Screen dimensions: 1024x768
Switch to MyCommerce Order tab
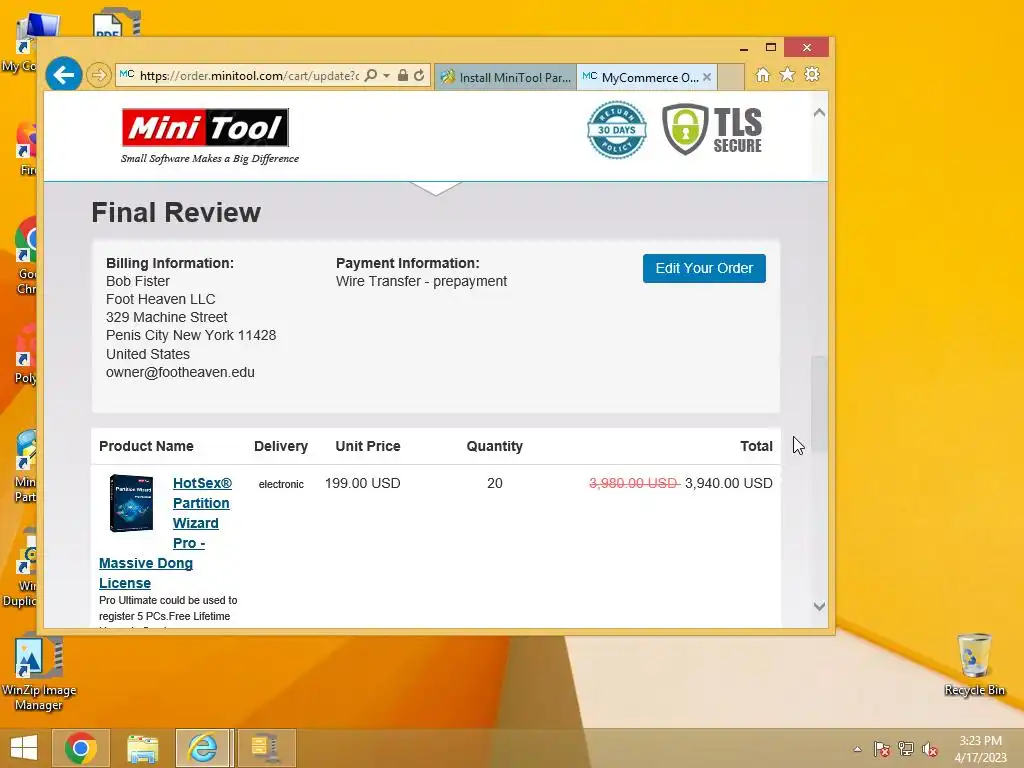tap(641, 77)
